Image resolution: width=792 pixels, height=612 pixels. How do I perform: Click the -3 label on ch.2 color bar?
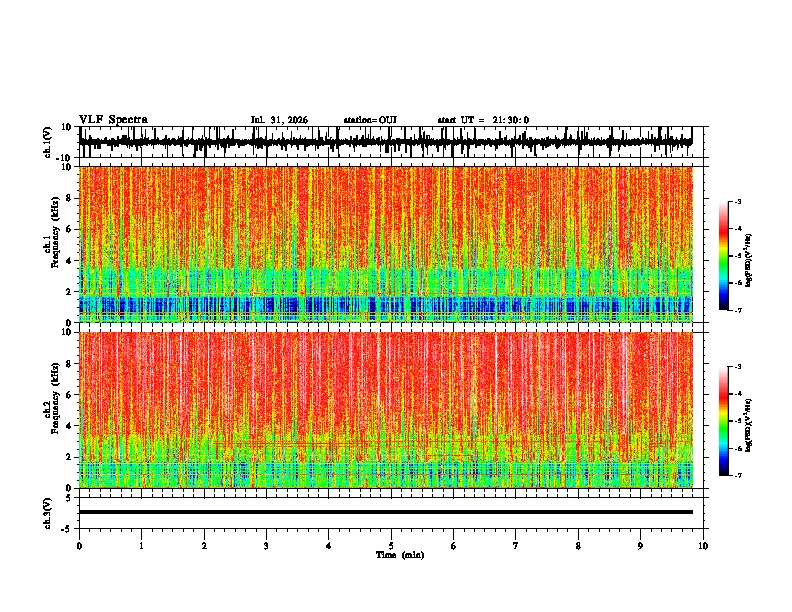(x=738, y=367)
